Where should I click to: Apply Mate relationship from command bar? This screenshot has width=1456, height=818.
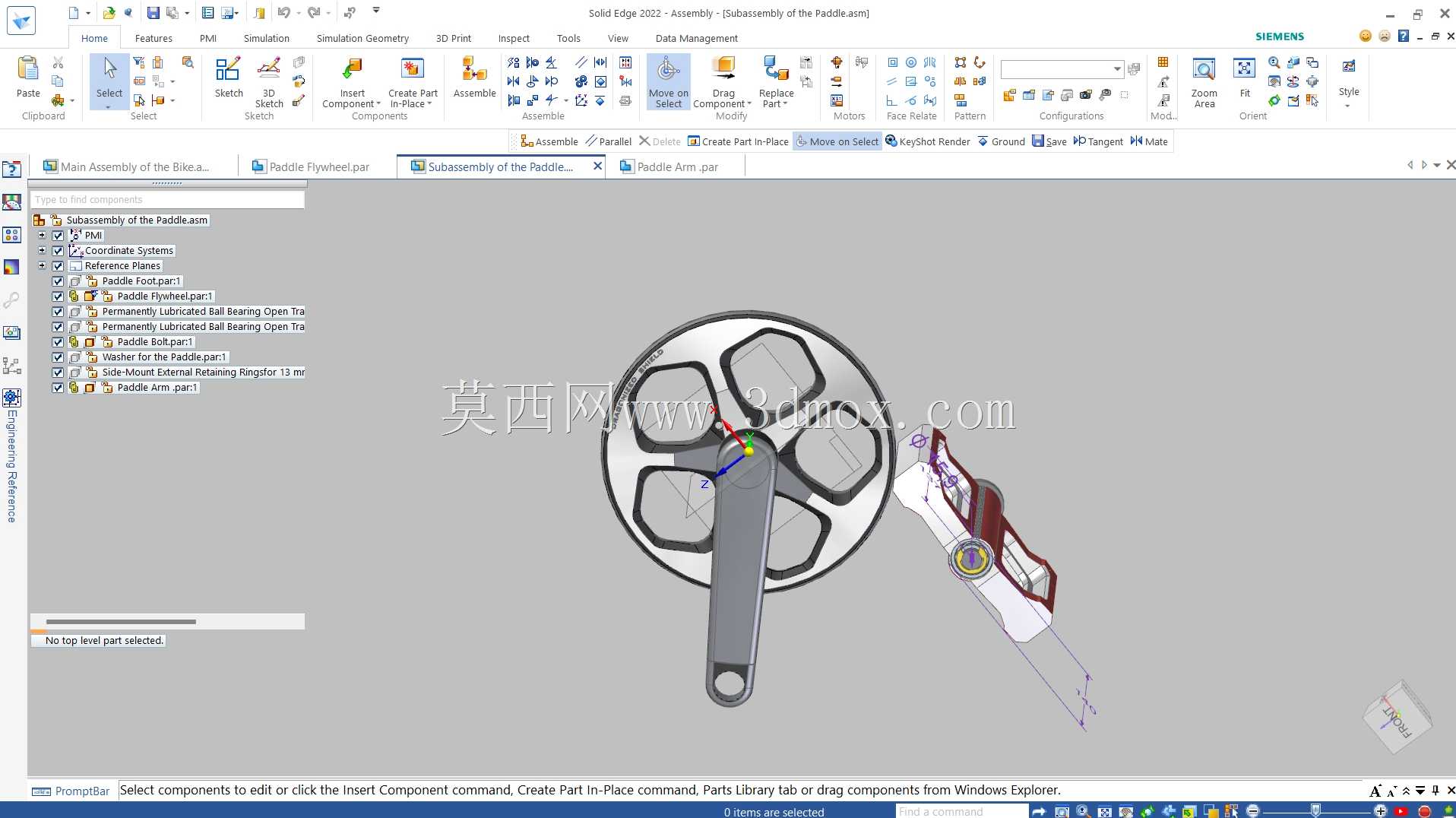tap(1149, 141)
